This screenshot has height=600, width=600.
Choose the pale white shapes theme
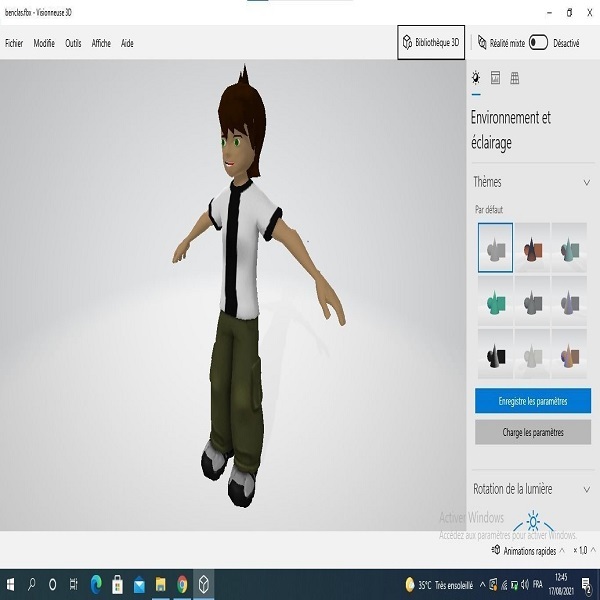coord(532,354)
